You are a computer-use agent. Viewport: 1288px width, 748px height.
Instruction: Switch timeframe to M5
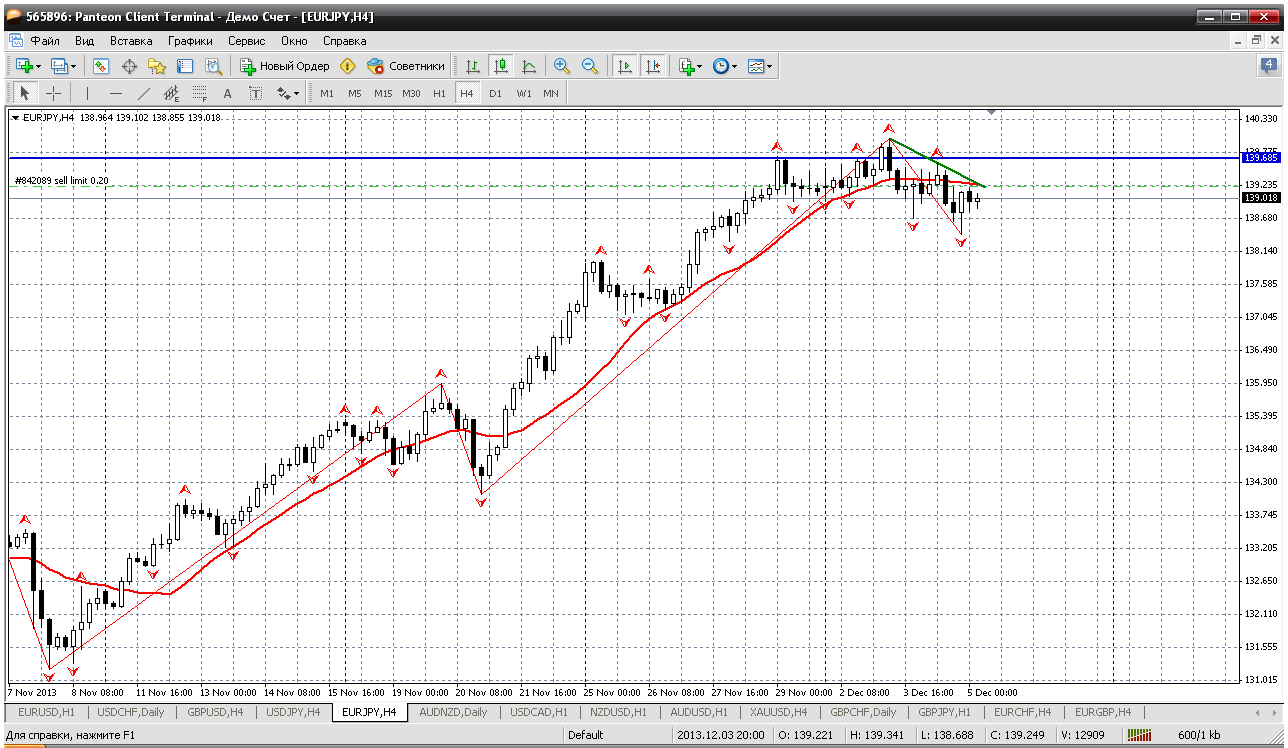point(355,93)
